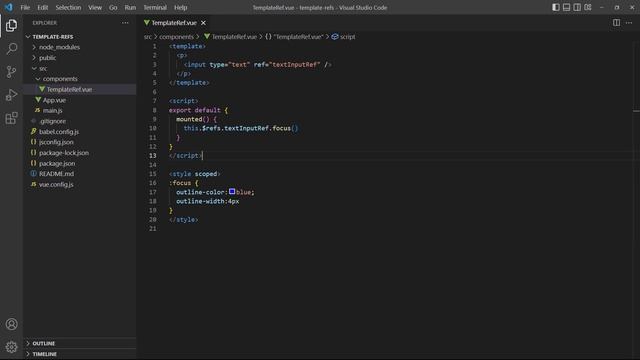
Task: Click TemplateRef.vue file breadcrumb with Vue icon
Action: click(230, 37)
